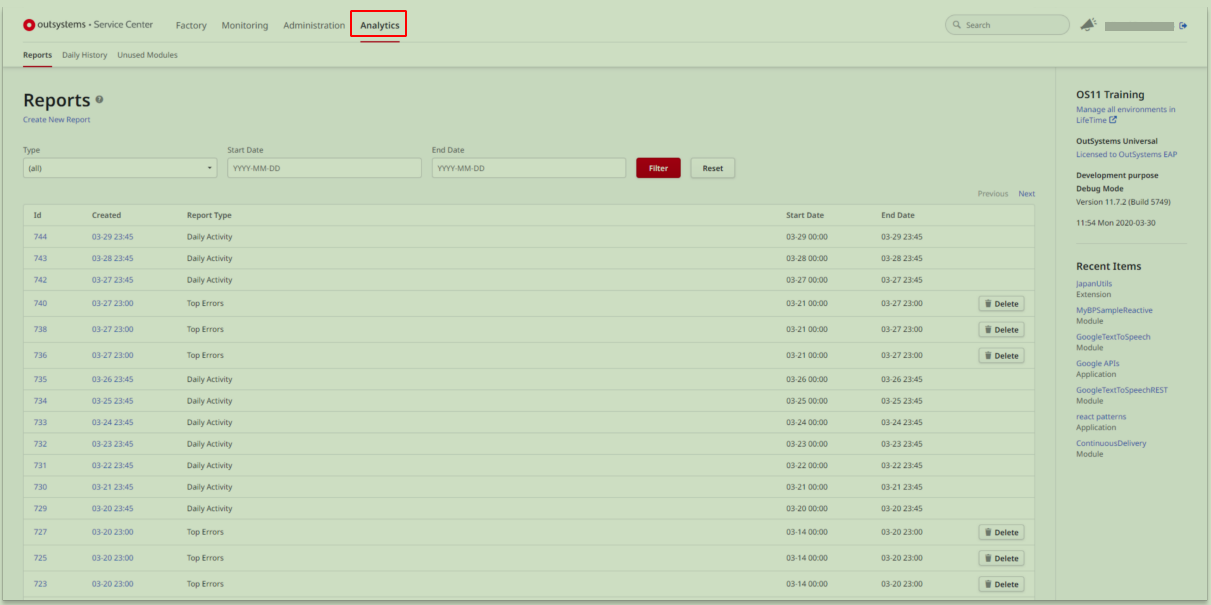Click the Start Date input field
Screen dimensions: 1211x605
pyautogui.click(x=323, y=167)
